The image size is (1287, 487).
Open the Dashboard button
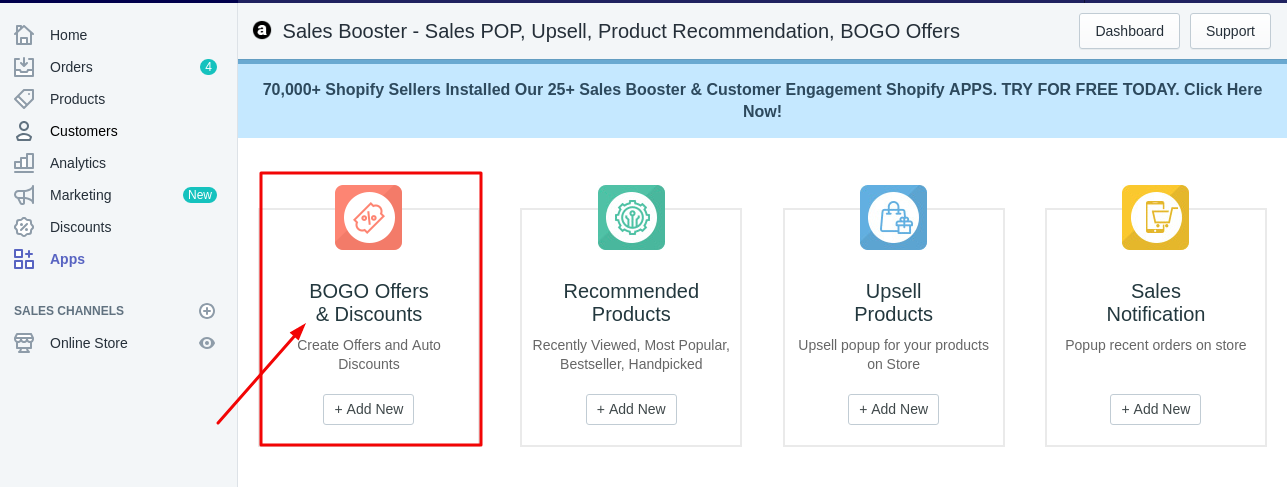coord(1129,31)
